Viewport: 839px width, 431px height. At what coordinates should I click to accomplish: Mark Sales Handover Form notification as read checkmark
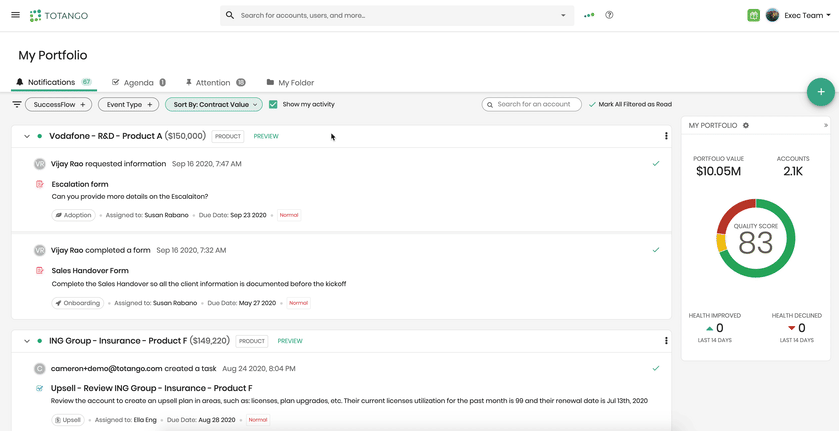pyautogui.click(x=656, y=249)
